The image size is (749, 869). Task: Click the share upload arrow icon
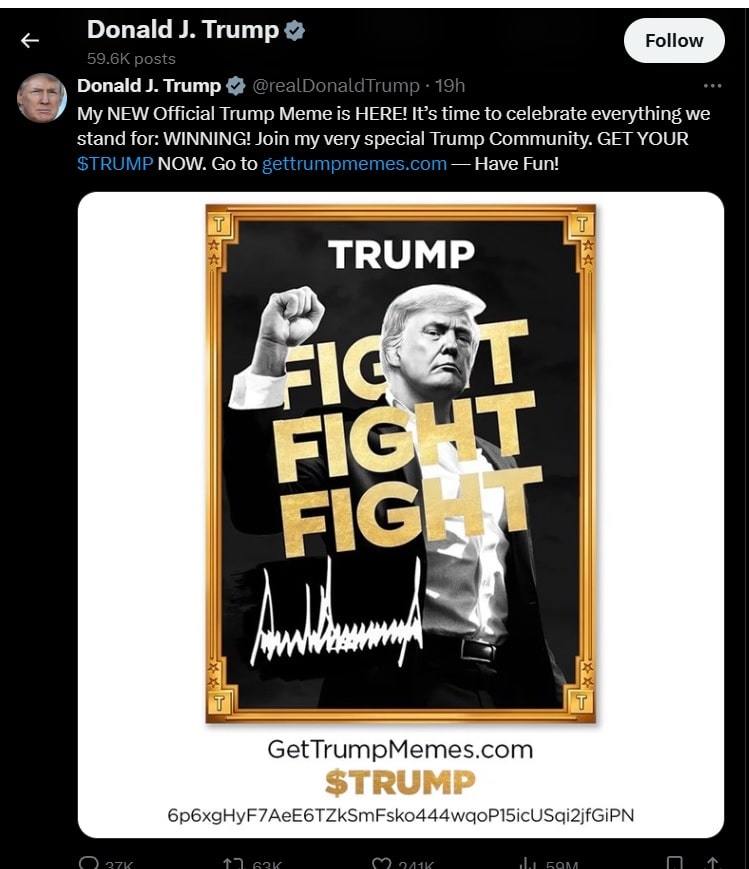(713, 863)
